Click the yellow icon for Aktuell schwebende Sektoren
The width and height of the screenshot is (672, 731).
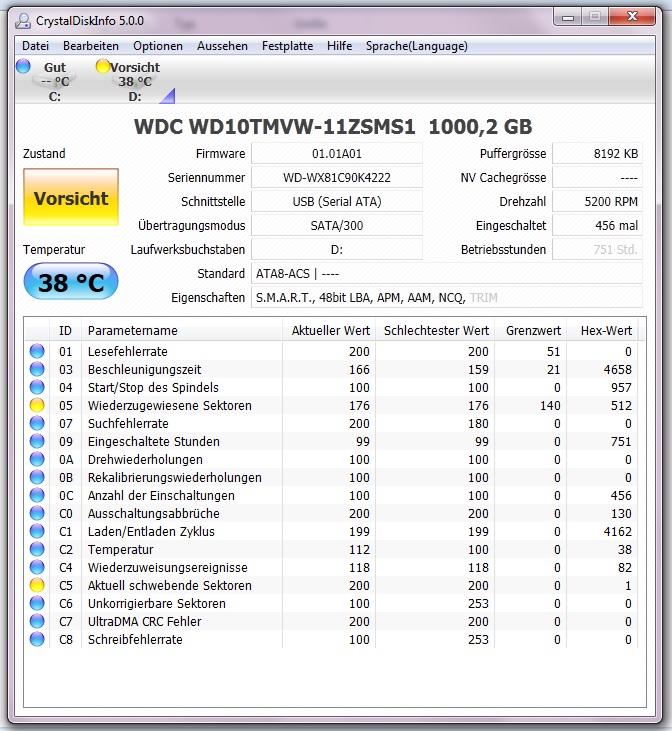coord(37,585)
